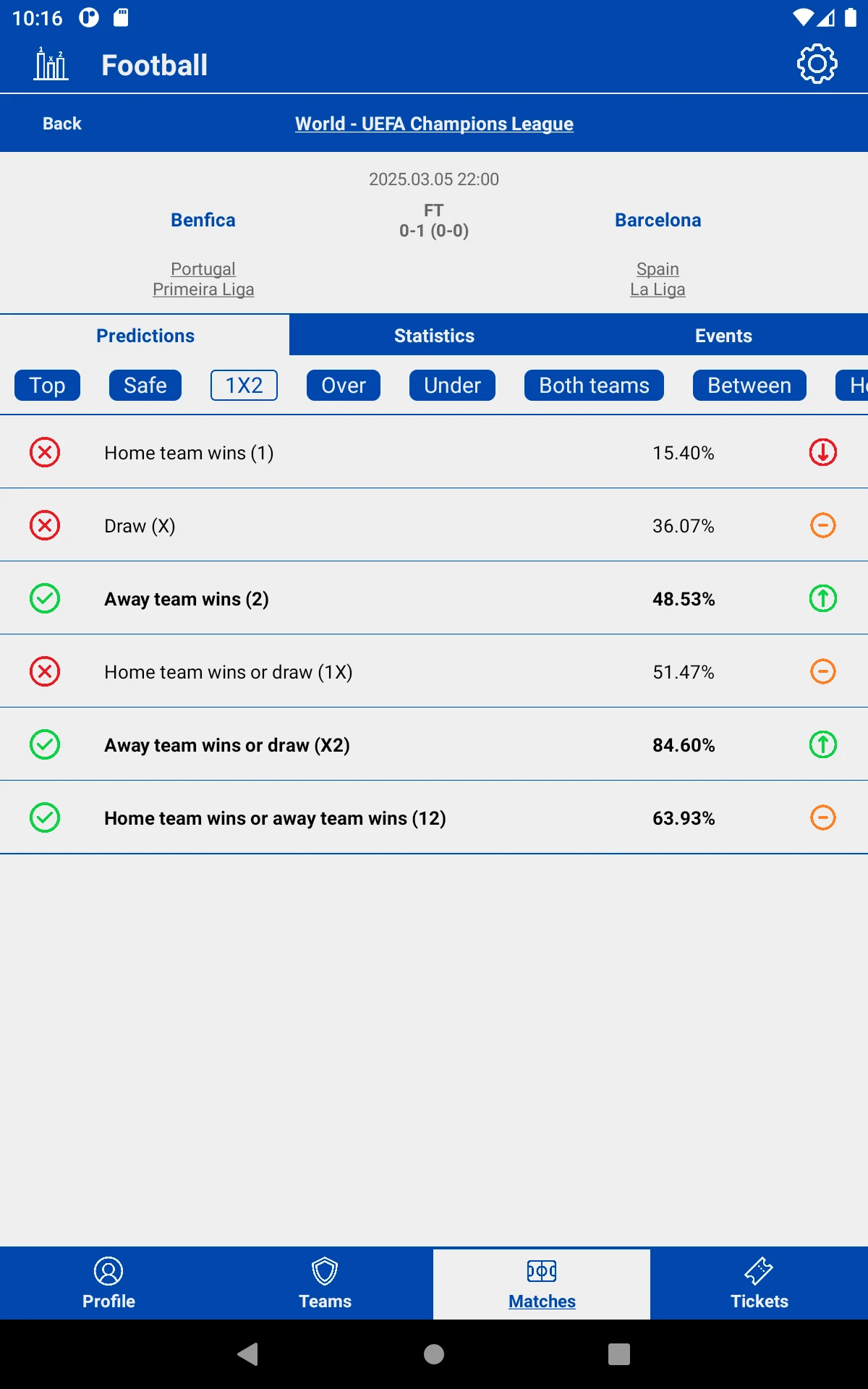
Task: Tap Android home circle button
Action: click(434, 1354)
